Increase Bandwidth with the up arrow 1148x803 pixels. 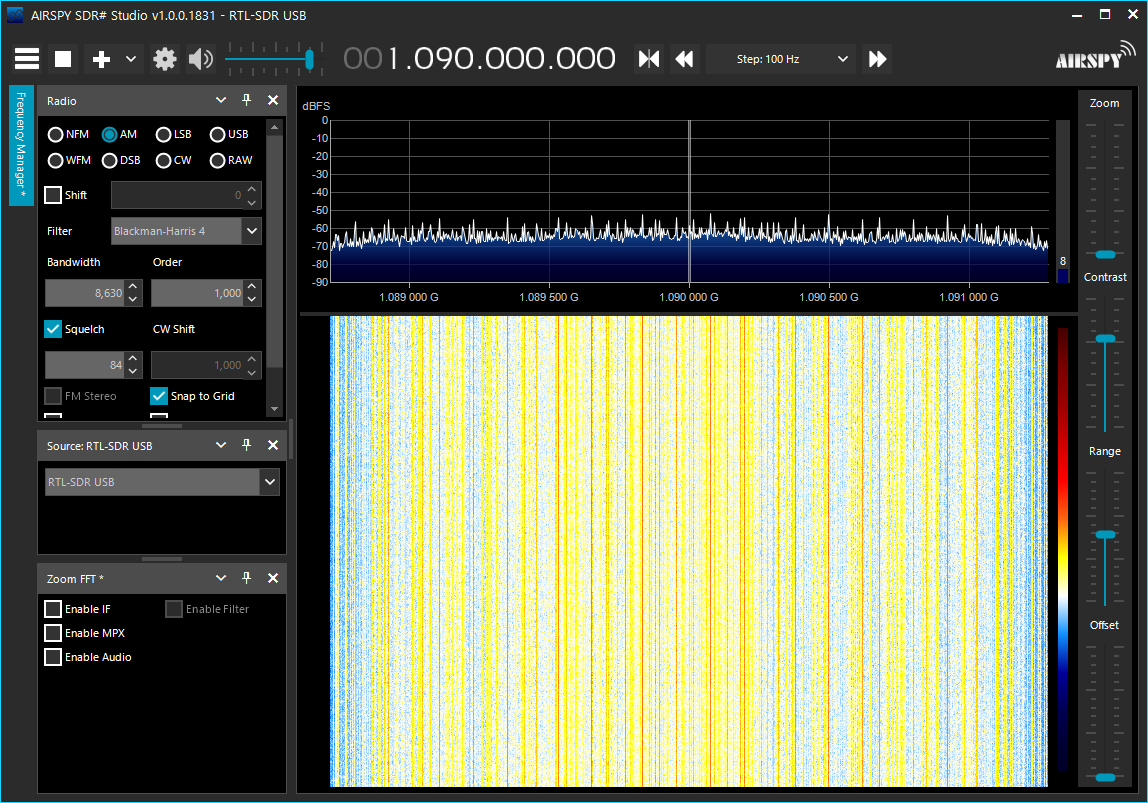coord(133,286)
